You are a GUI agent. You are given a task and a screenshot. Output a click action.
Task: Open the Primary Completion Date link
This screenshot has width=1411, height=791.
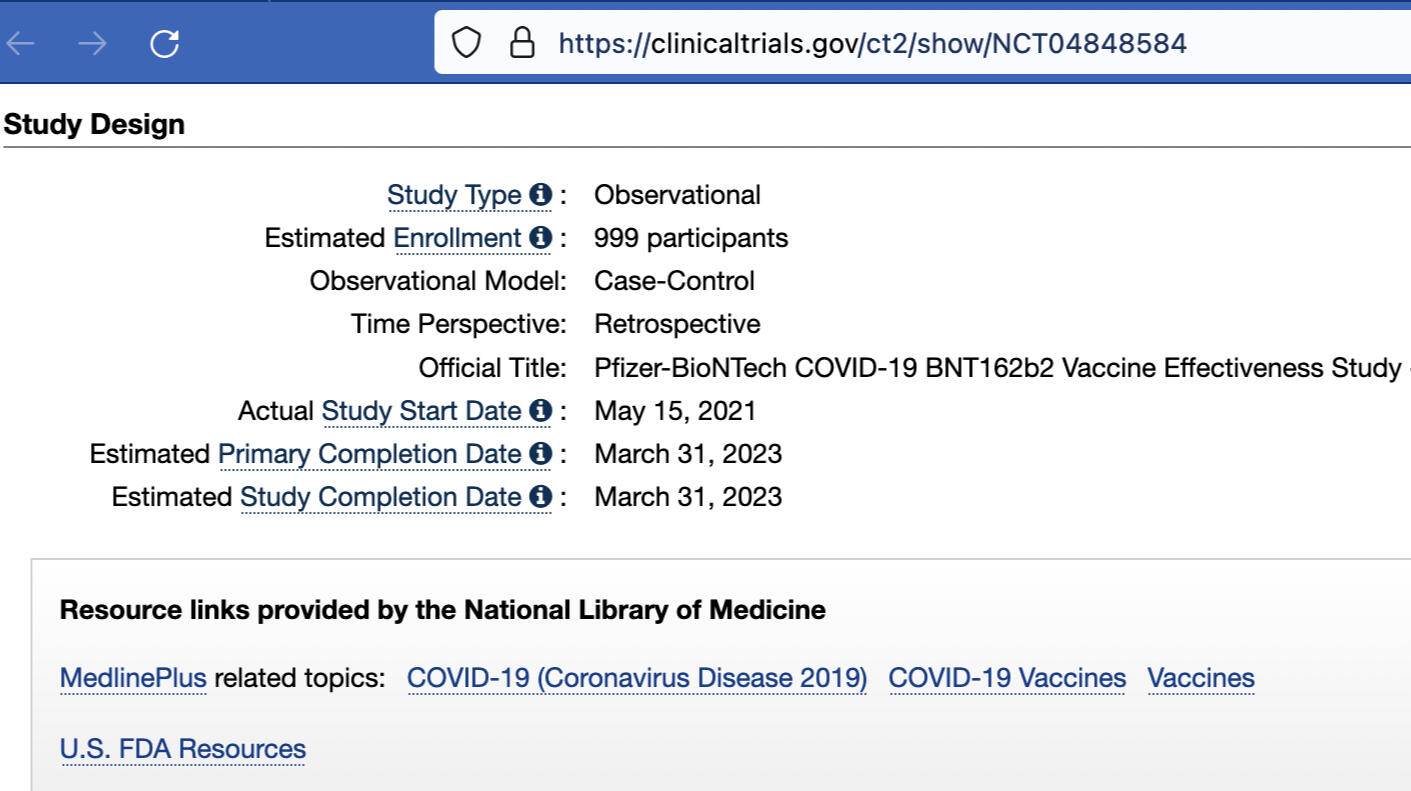pos(369,454)
